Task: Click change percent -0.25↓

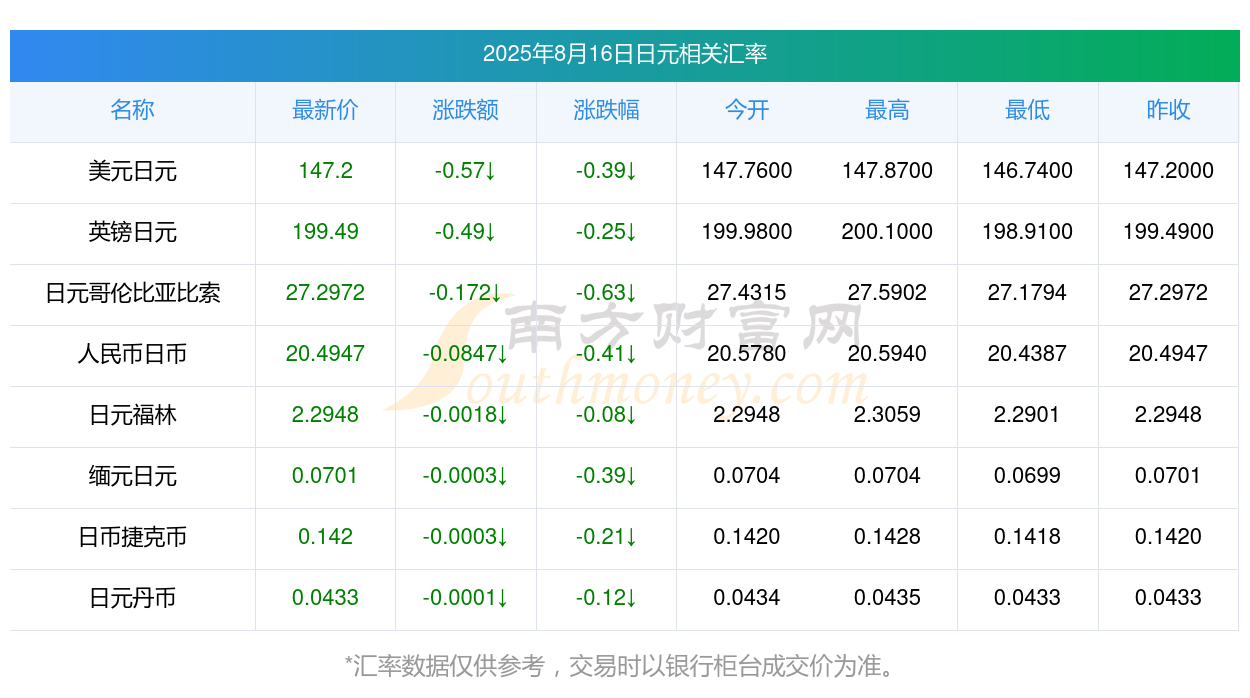Action: coord(606,232)
